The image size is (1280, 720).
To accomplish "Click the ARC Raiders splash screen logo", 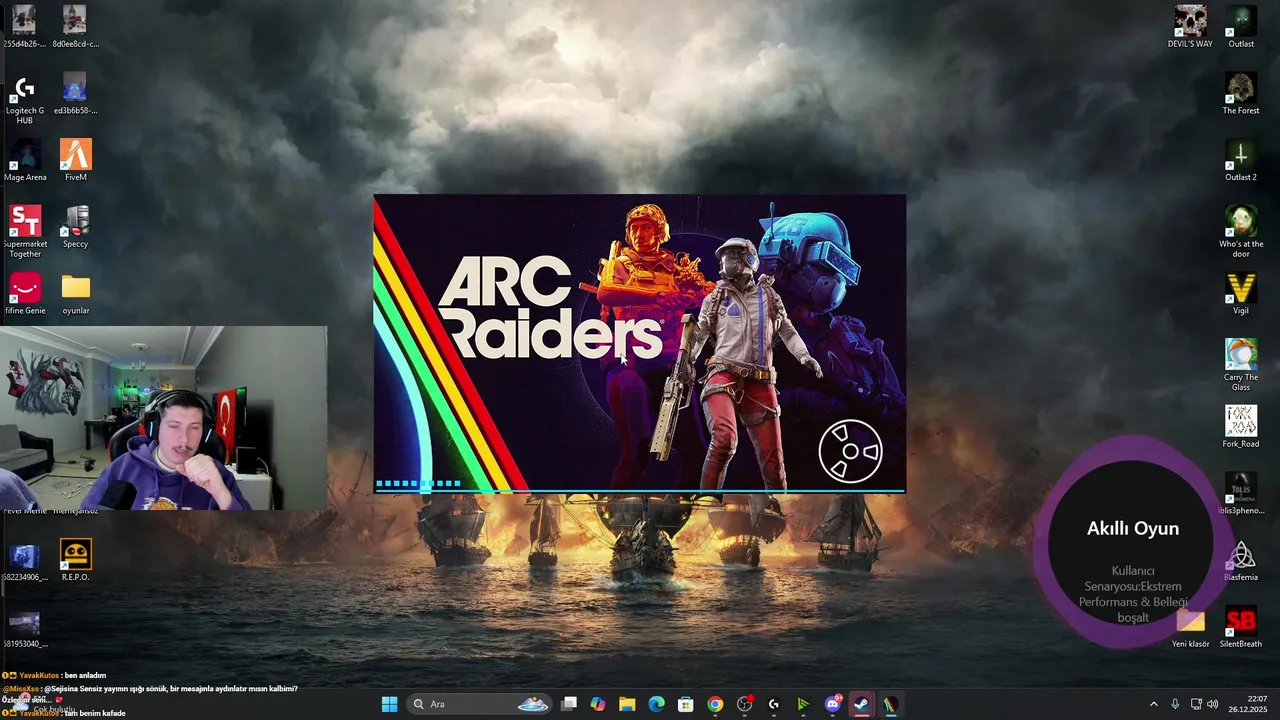I will pyautogui.click(x=550, y=307).
